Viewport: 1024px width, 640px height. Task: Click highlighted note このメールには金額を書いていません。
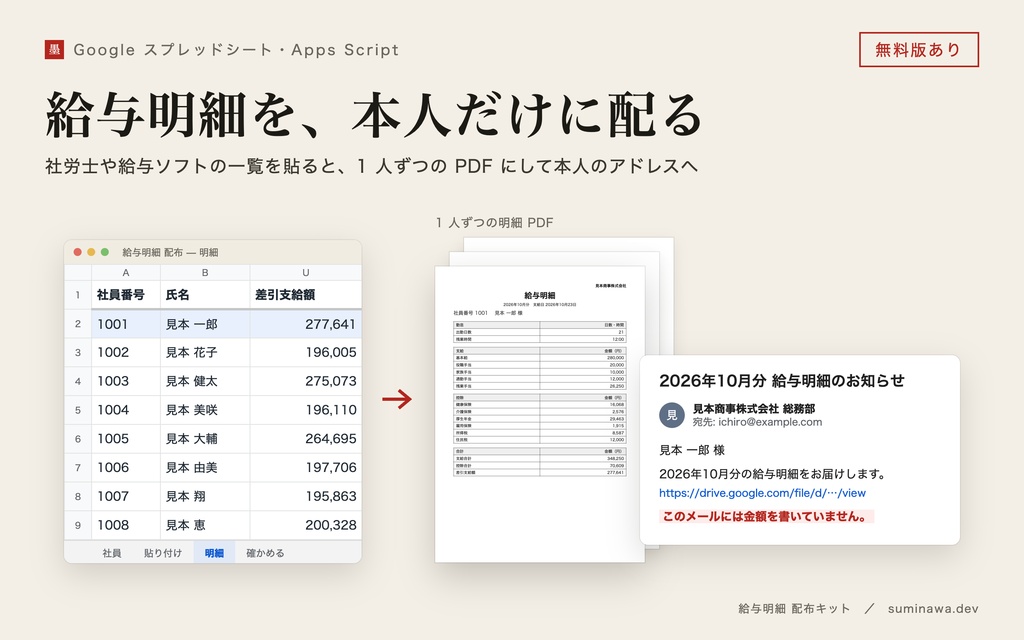tap(766, 517)
